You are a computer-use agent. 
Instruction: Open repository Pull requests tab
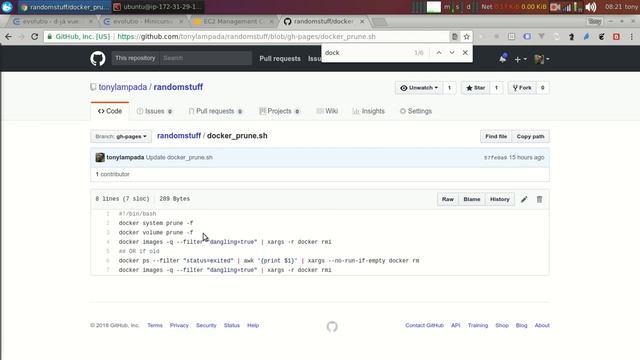pos(216,111)
